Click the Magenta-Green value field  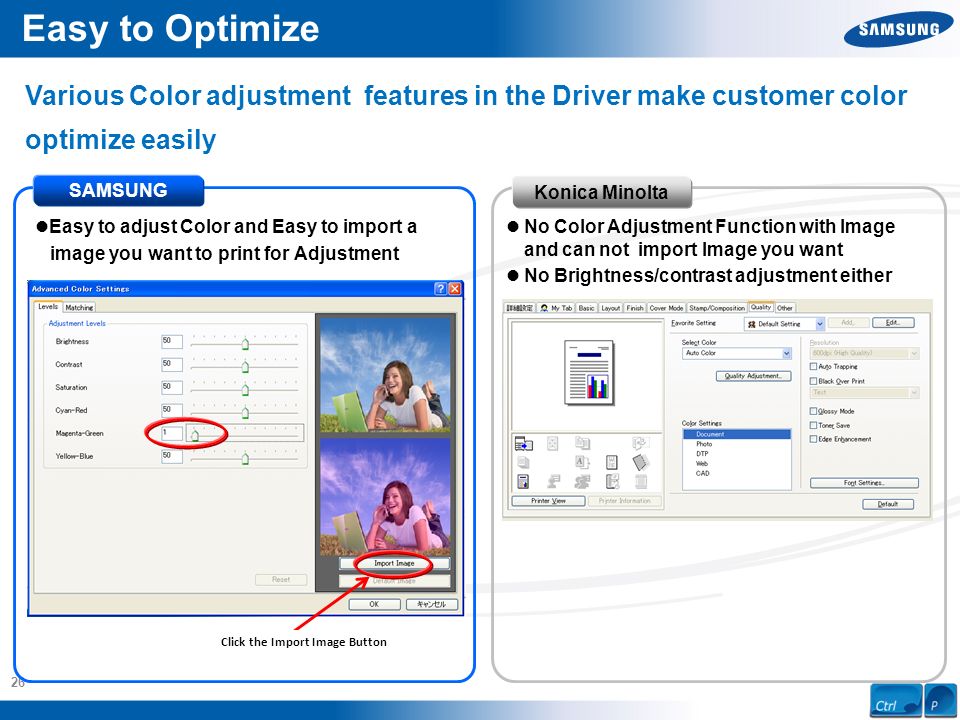pos(172,433)
